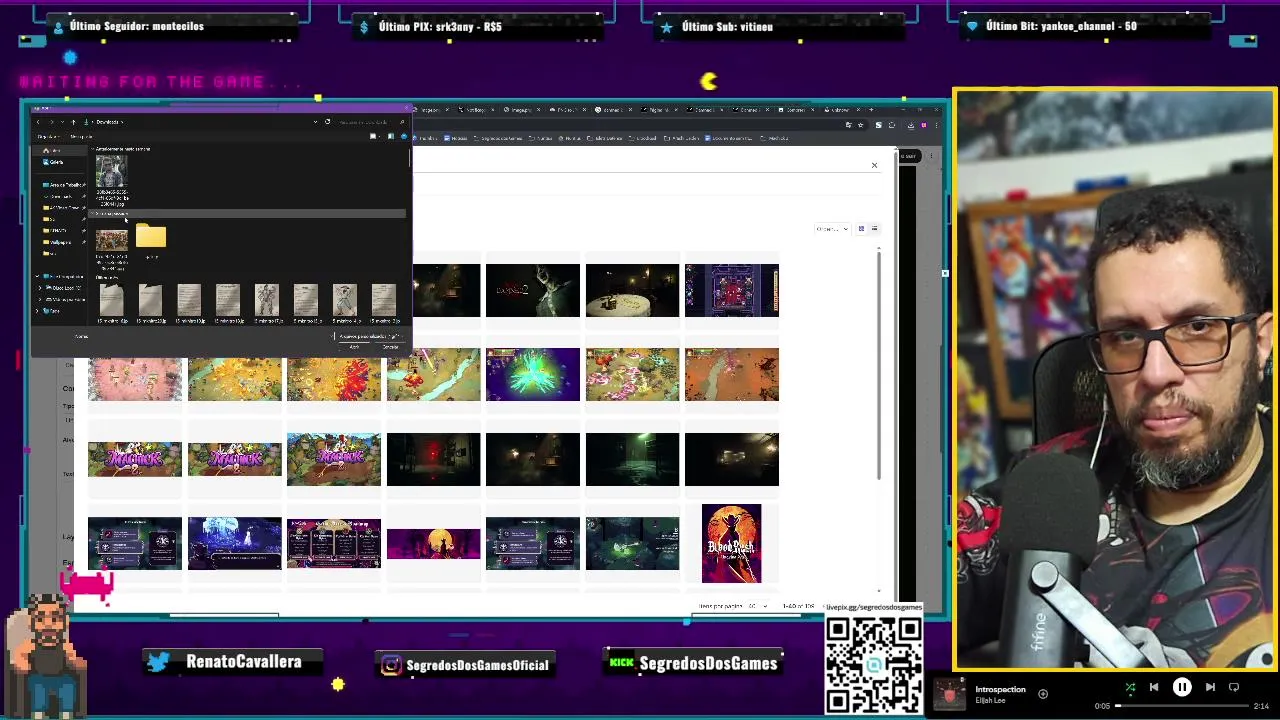Seek in the Spotify progress bar
The image size is (1280, 720).
click(1182, 706)
